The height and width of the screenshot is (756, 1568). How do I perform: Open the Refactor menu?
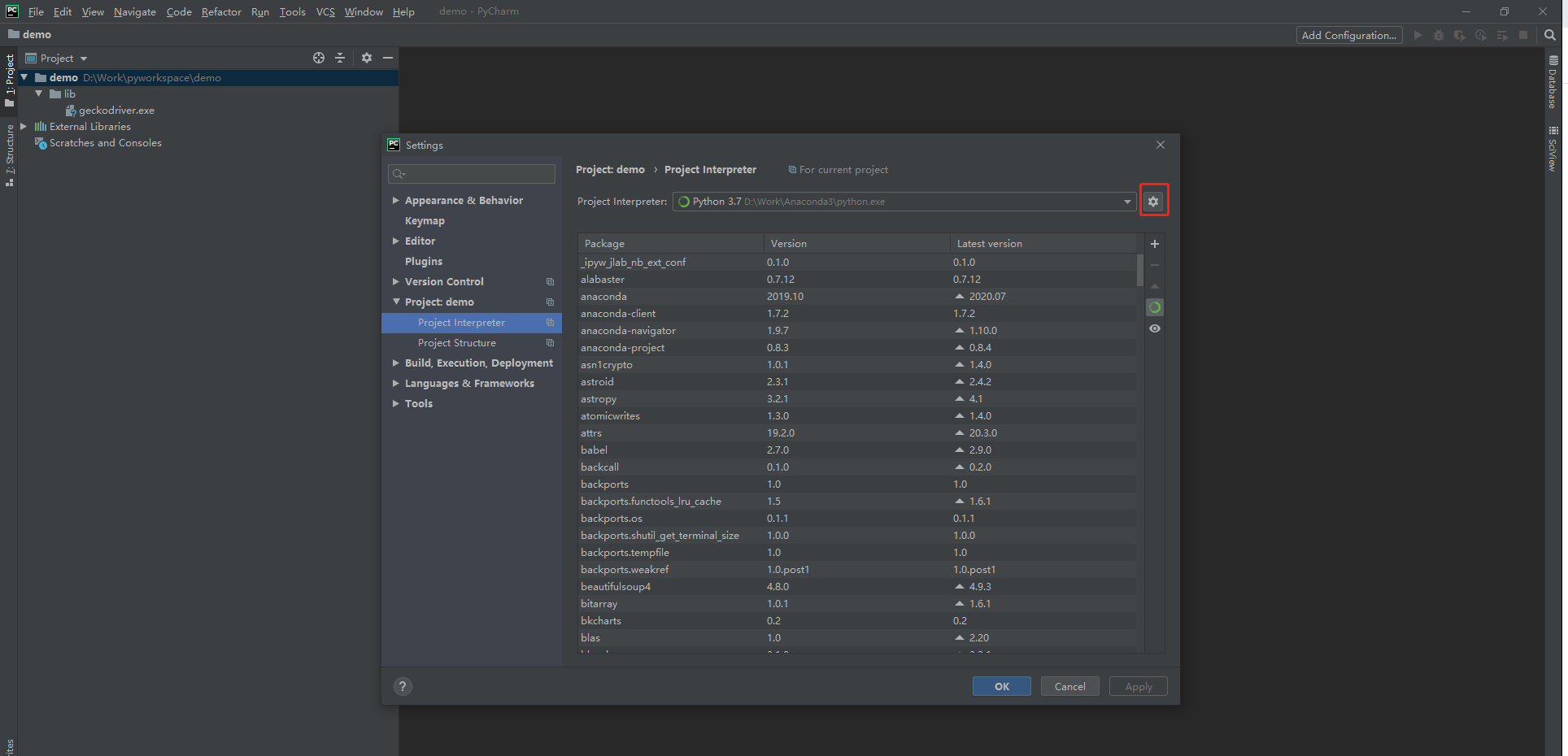pyautogui.click(x=221, y=11)
